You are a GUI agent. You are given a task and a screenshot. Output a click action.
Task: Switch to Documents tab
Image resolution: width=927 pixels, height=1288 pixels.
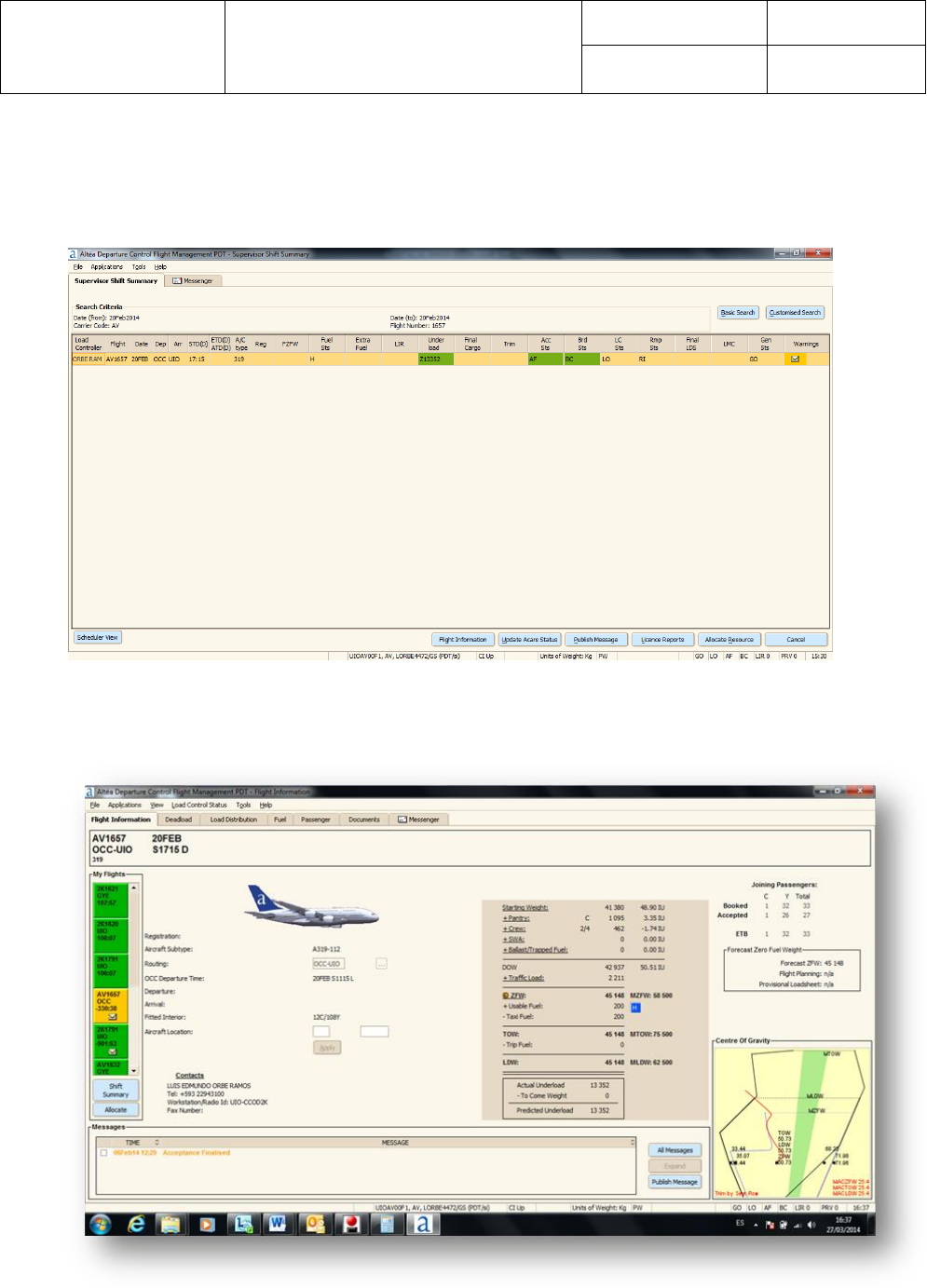point(364,820)
